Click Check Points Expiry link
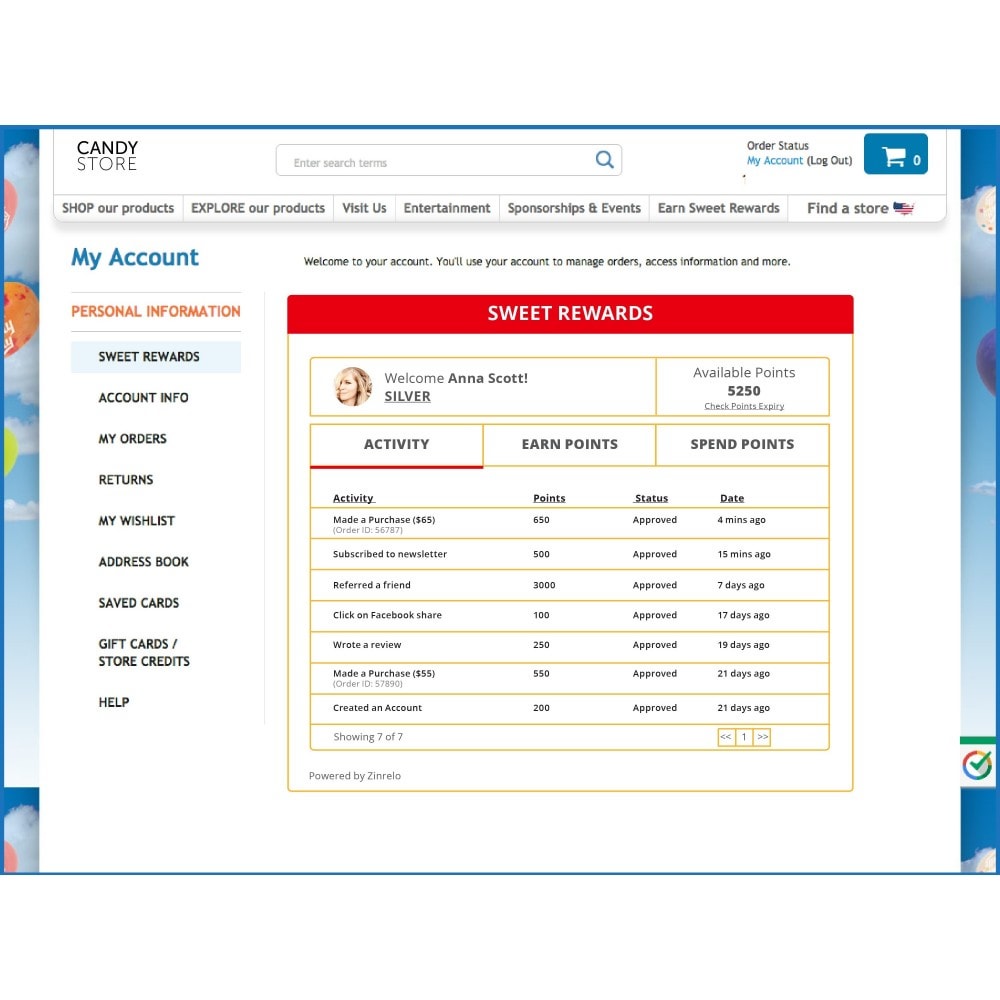Viewport: 1000px width, 1000px height. (744, 406)
